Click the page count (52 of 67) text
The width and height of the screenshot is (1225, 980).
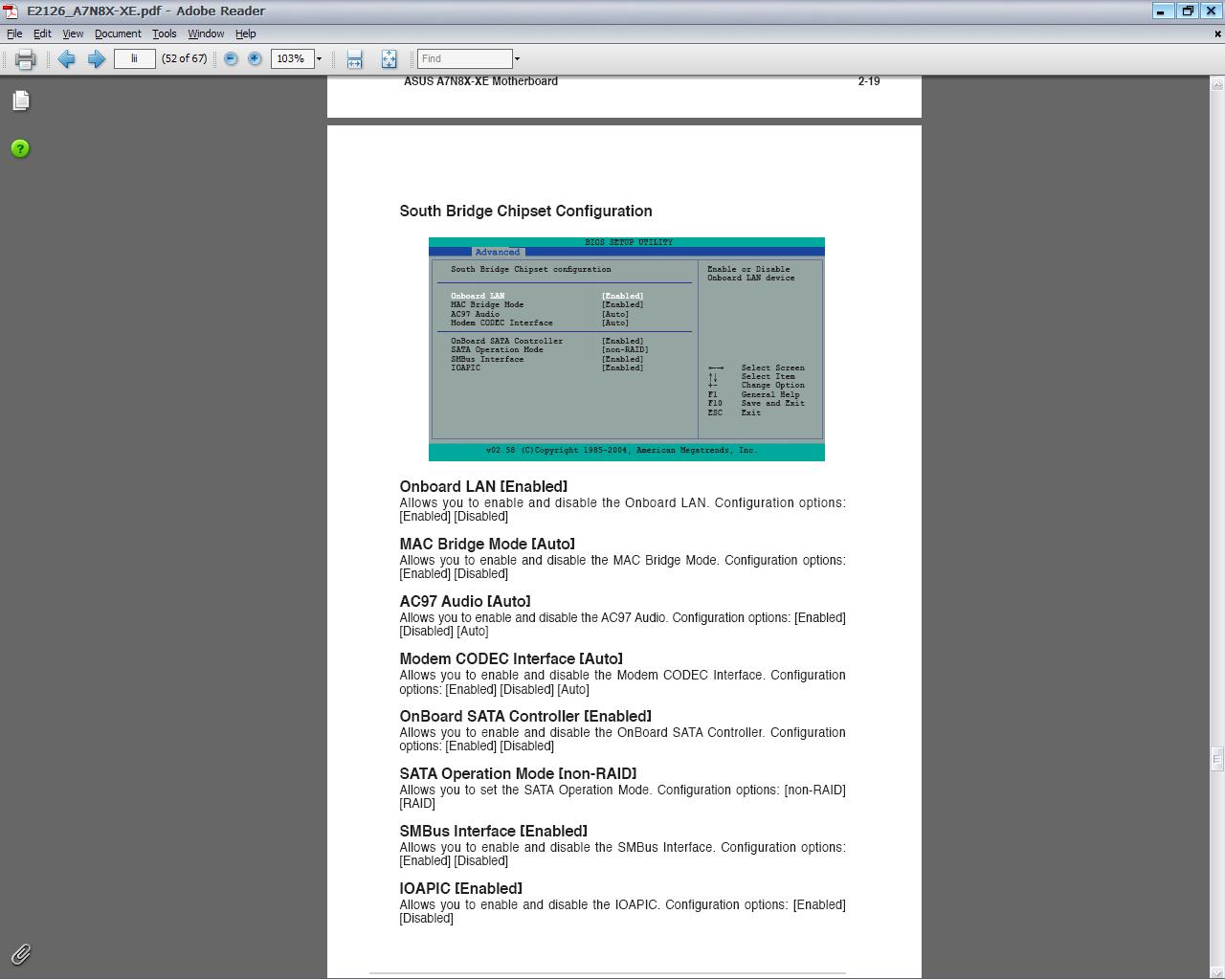(x=184, y=58)
